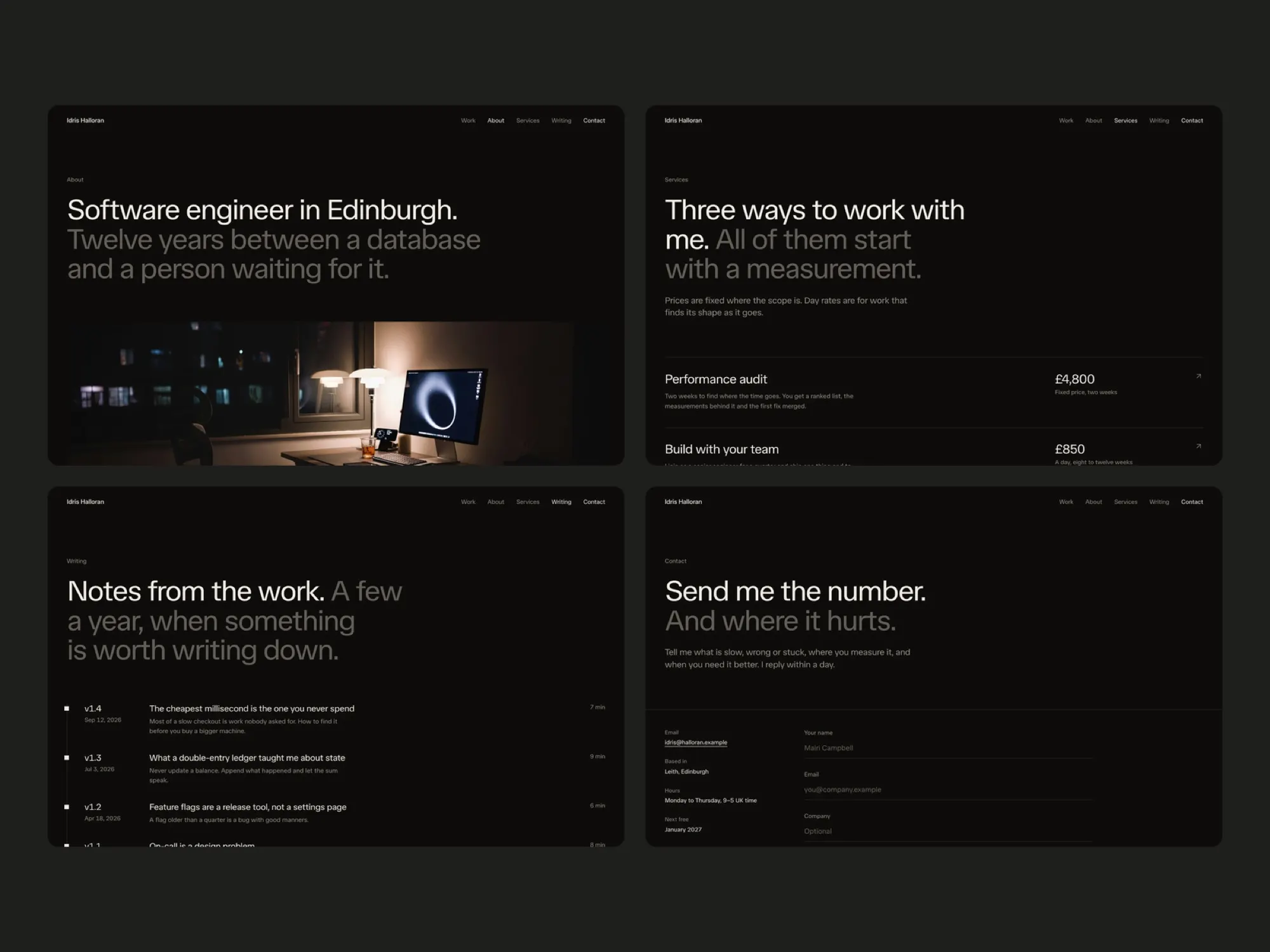Open Writing from the About page nav
The height and width of the screenshot is (952, 1270).
click(x=561, y=121)
